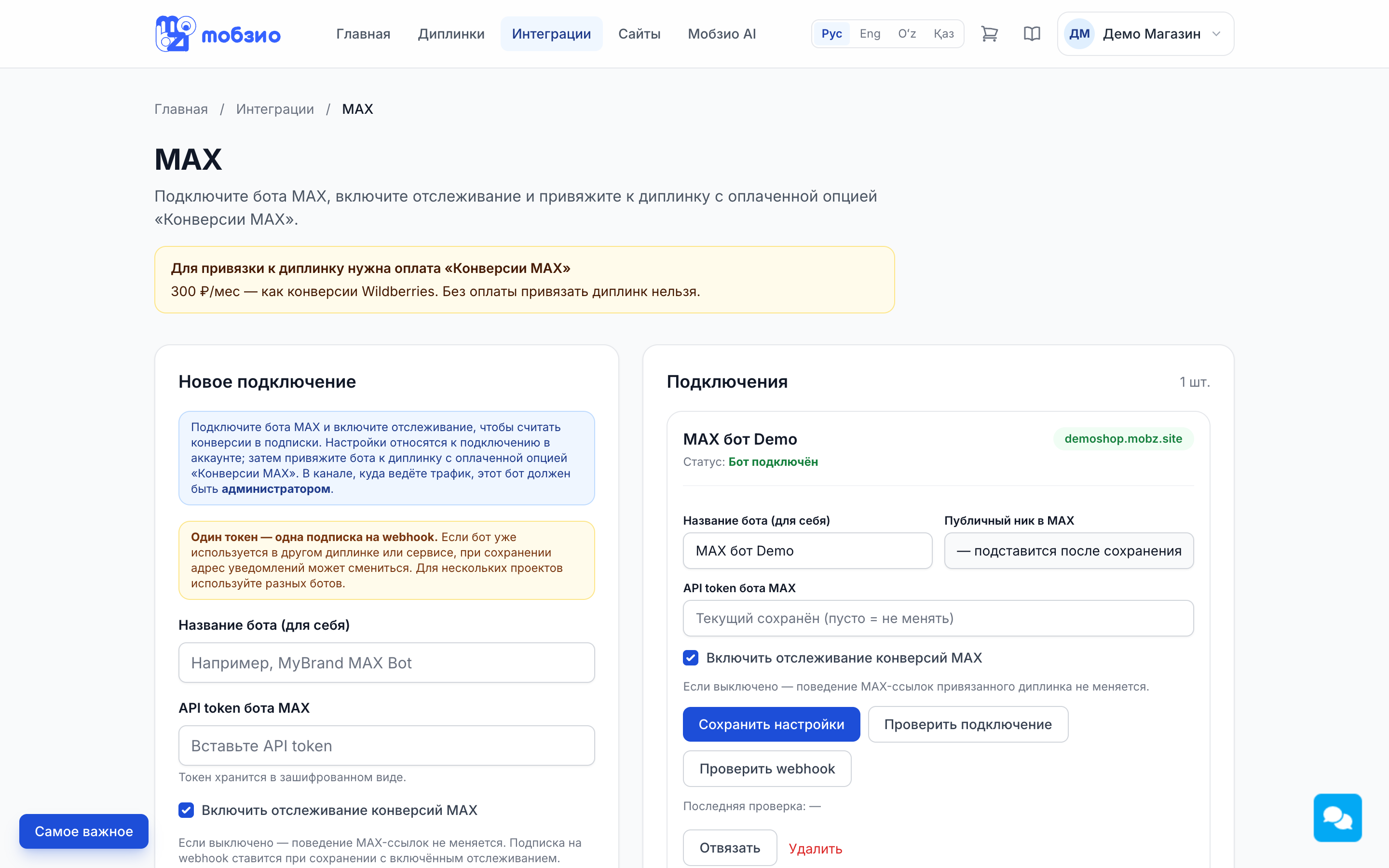Switch language to O'z

click(906, 34)
